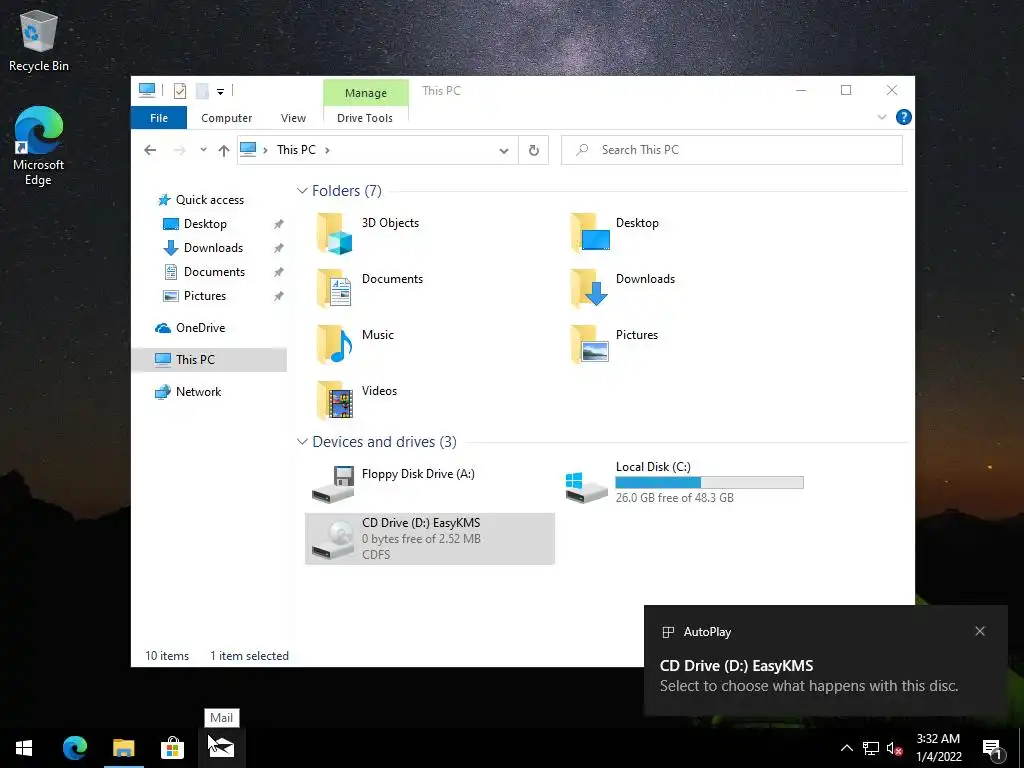Dismiss the AutoPlay notification
This screenshot has width=1024, height=768.
pyautogui.click(x=980, y=631)
